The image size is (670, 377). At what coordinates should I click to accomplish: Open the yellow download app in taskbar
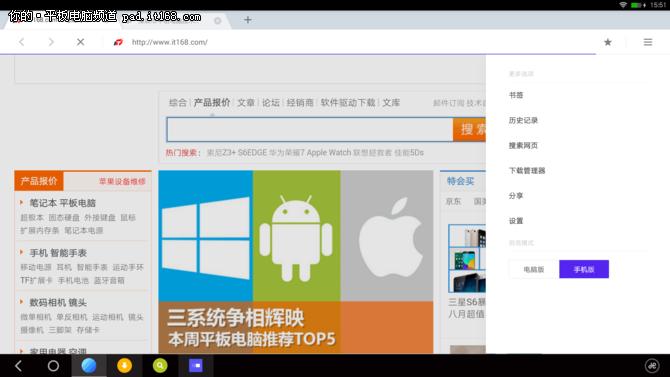click(x=124, y=365)
